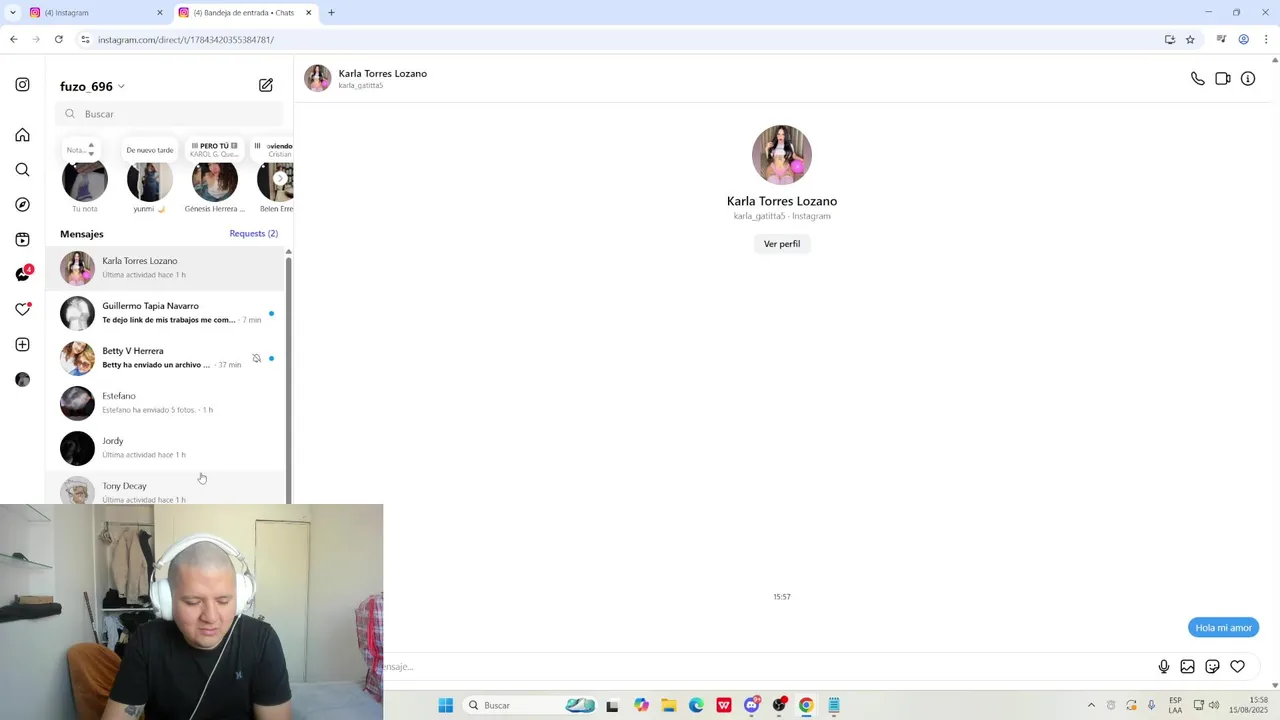Click the messages list scrollbar
The image size is (1280, 720).
click(x=289, y=380)
